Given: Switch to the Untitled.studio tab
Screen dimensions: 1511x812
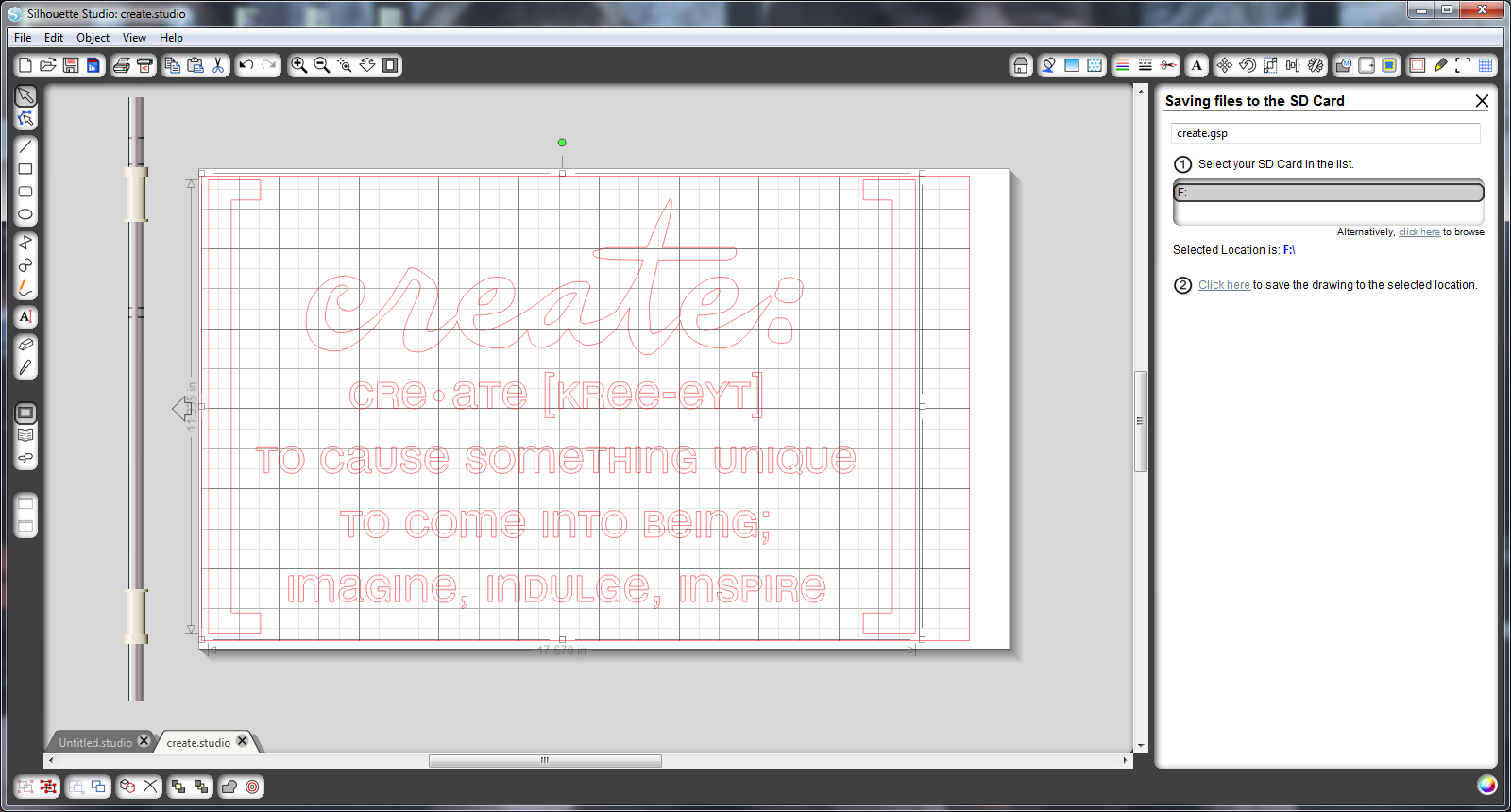Looking at the screenshot, I should point(94,742).
